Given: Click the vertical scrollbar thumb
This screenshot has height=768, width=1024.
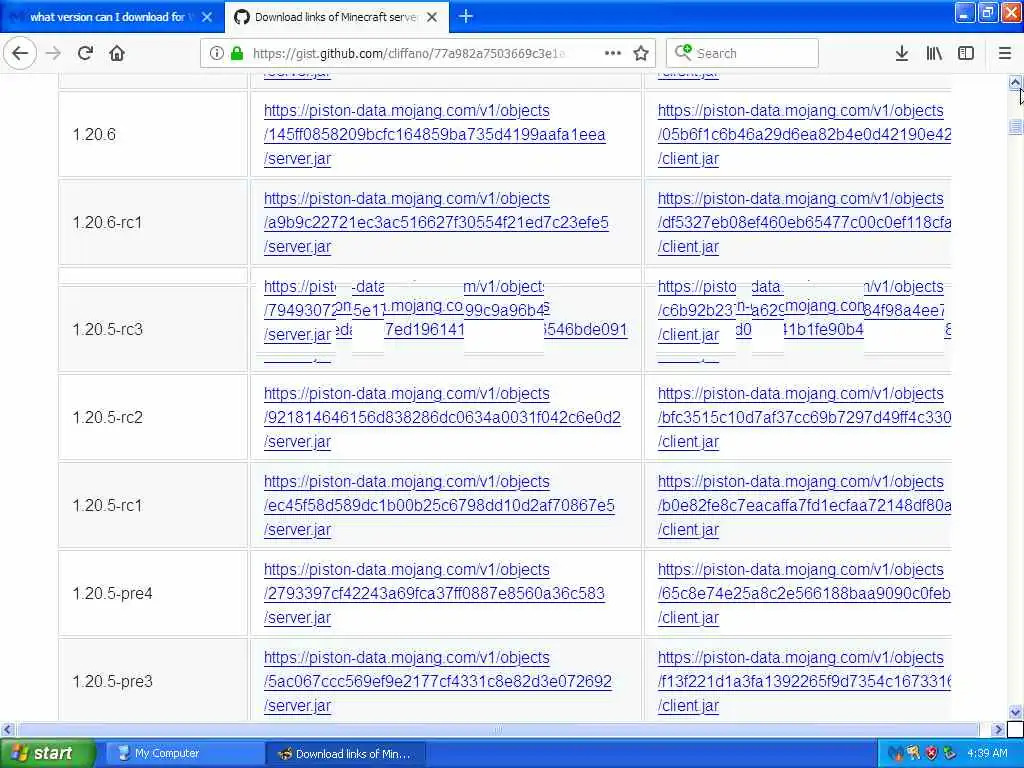Looking at the screenshot, I should [1015, 127].
